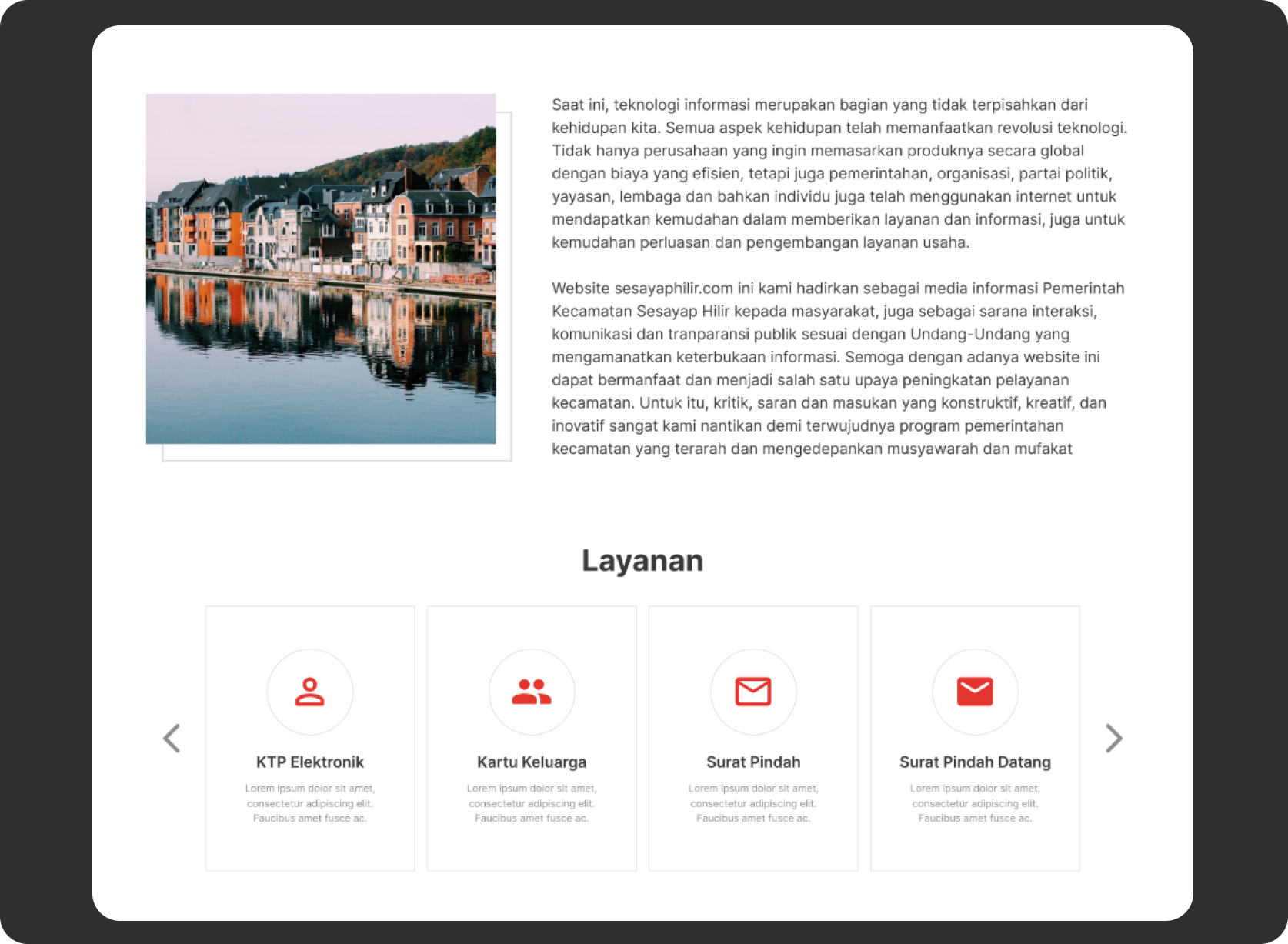Click the Surat Pindah outlined envelope icon
The width and height of the screenshot is (1288, 944).
click(x=753, y=692)
